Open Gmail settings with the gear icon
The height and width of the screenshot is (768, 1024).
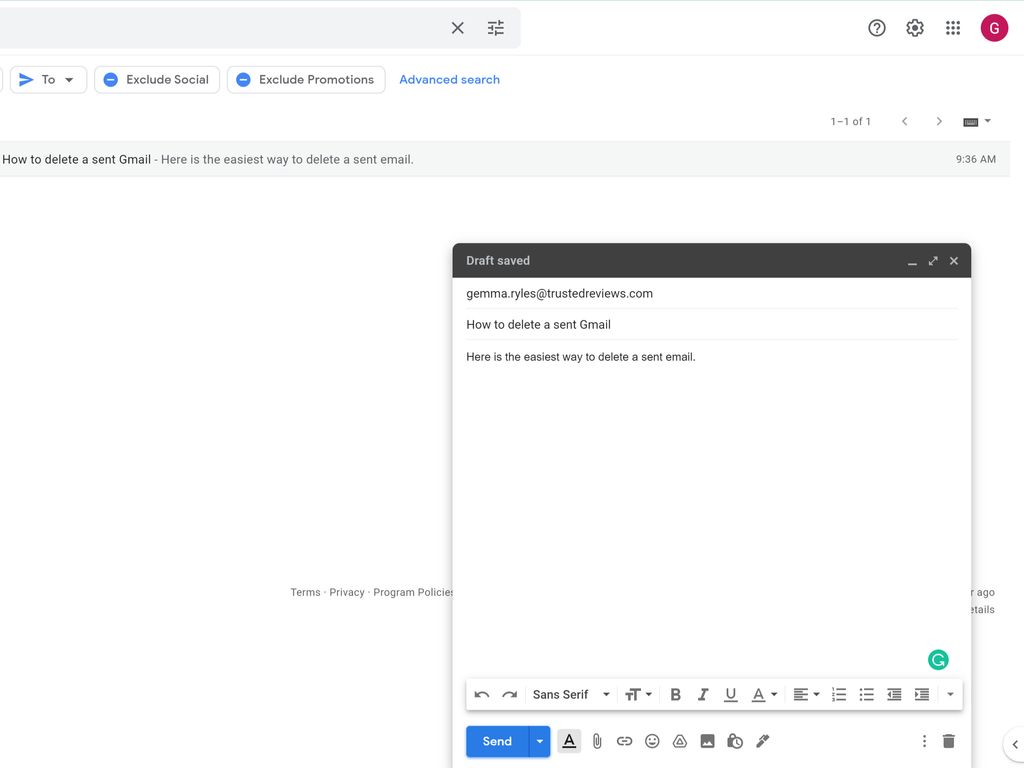point(914,27)
